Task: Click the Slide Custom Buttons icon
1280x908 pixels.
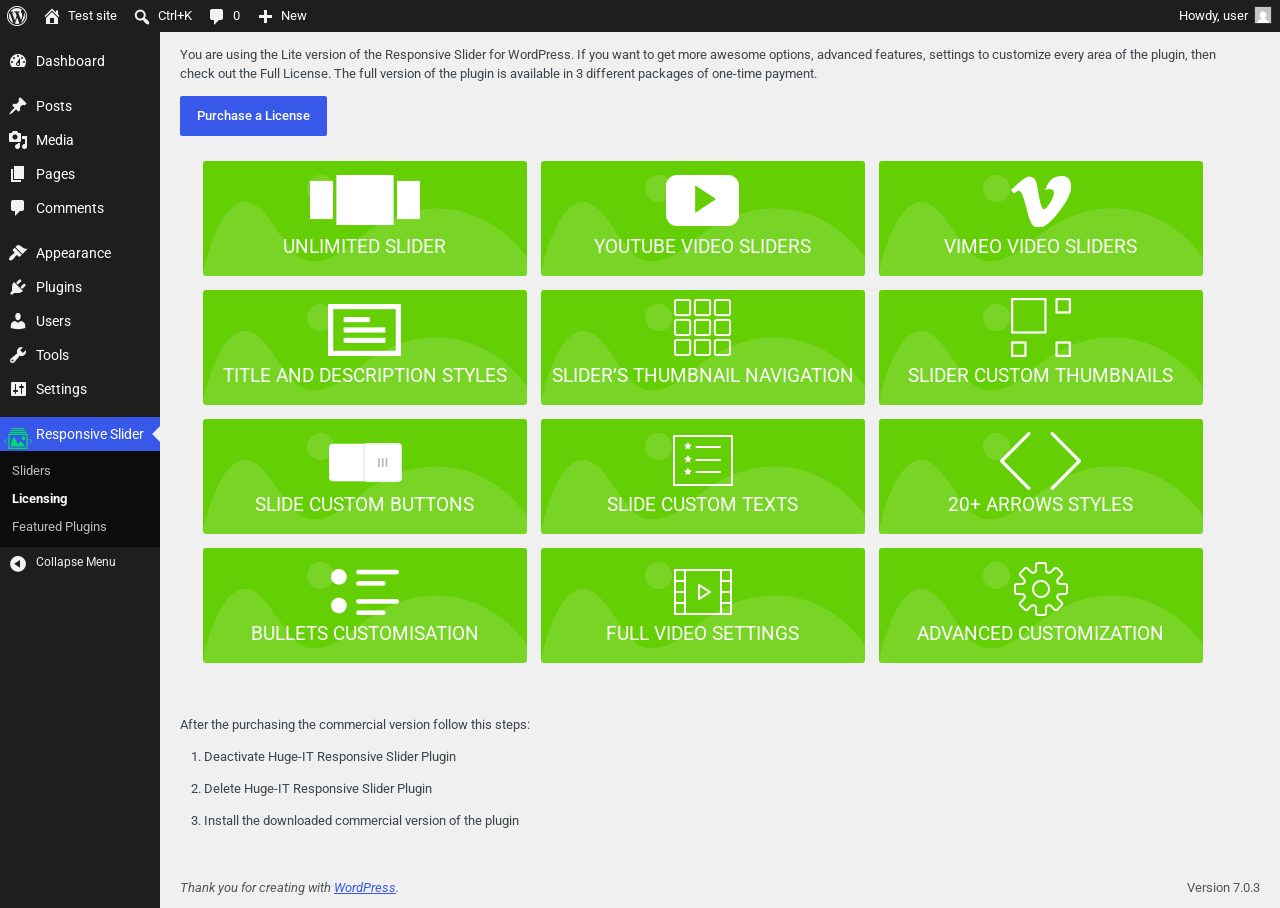Action: coord(365,462)
